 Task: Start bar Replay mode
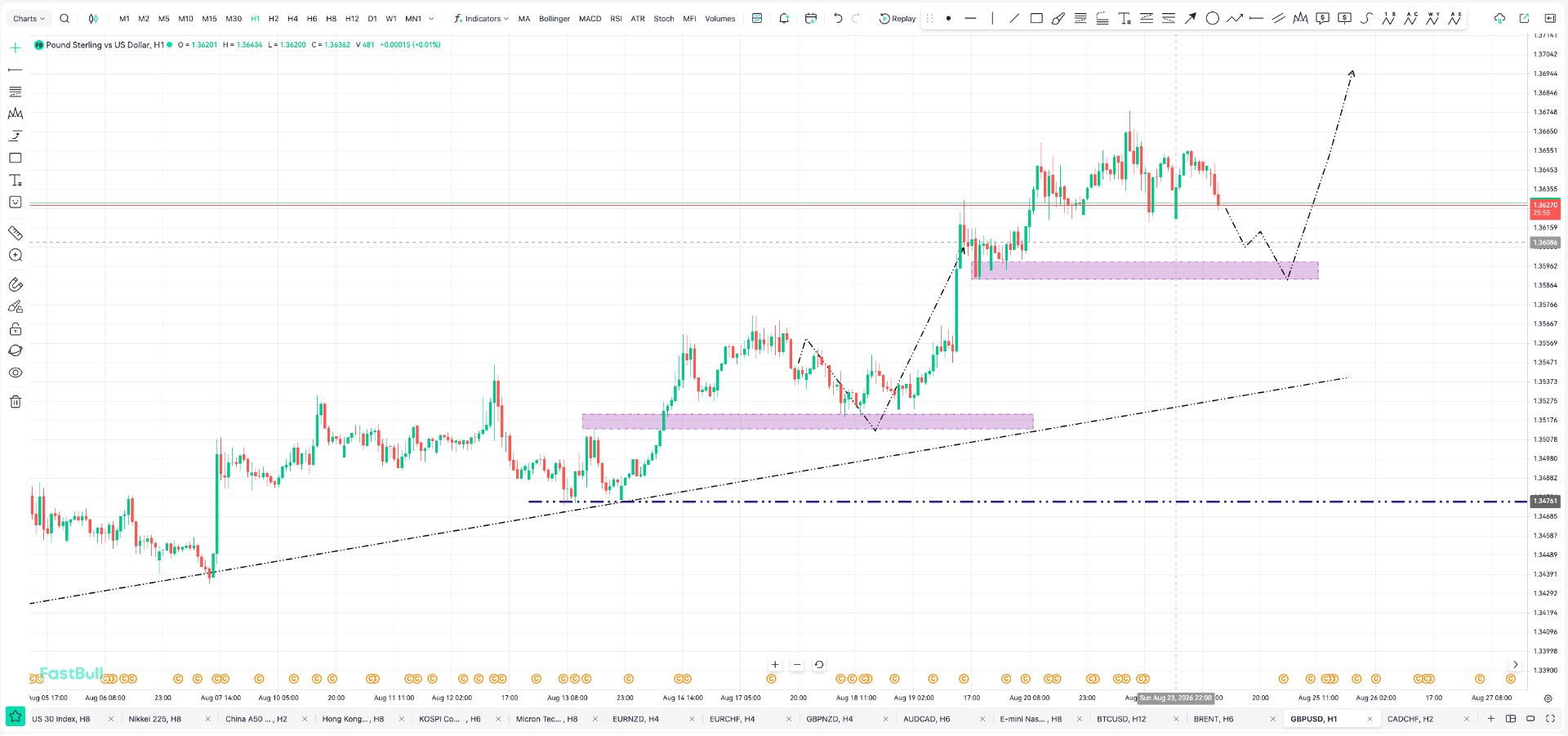point(898,18)
